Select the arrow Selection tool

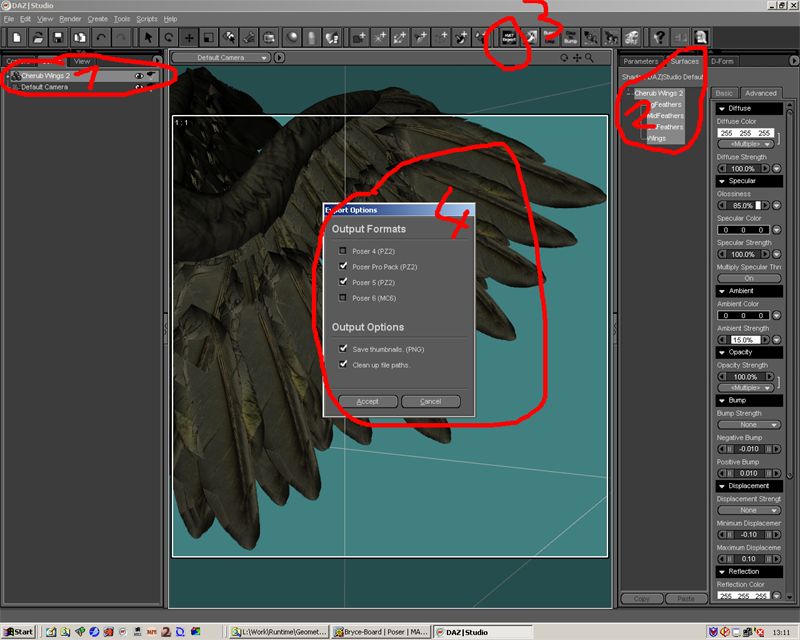pos(148,37)
